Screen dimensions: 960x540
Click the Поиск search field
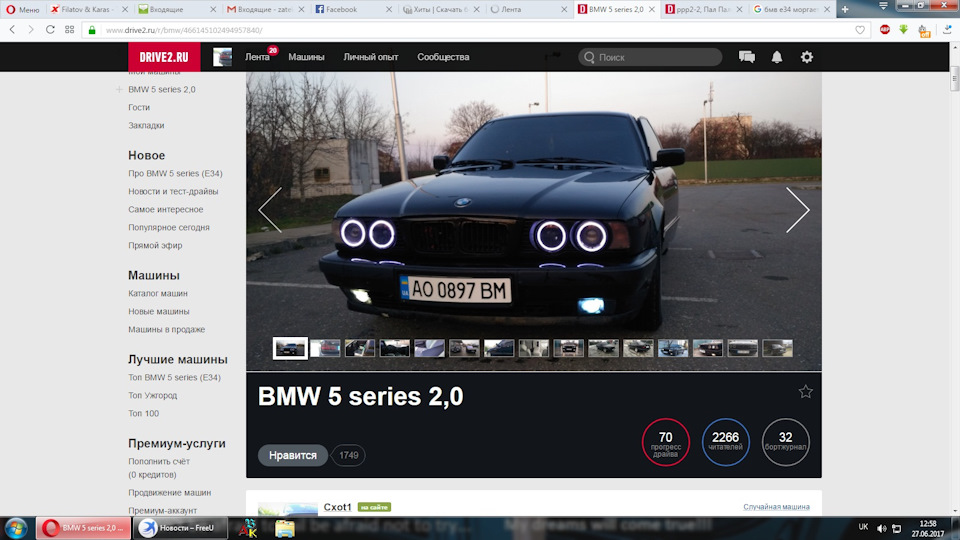[x=650, y=57]
